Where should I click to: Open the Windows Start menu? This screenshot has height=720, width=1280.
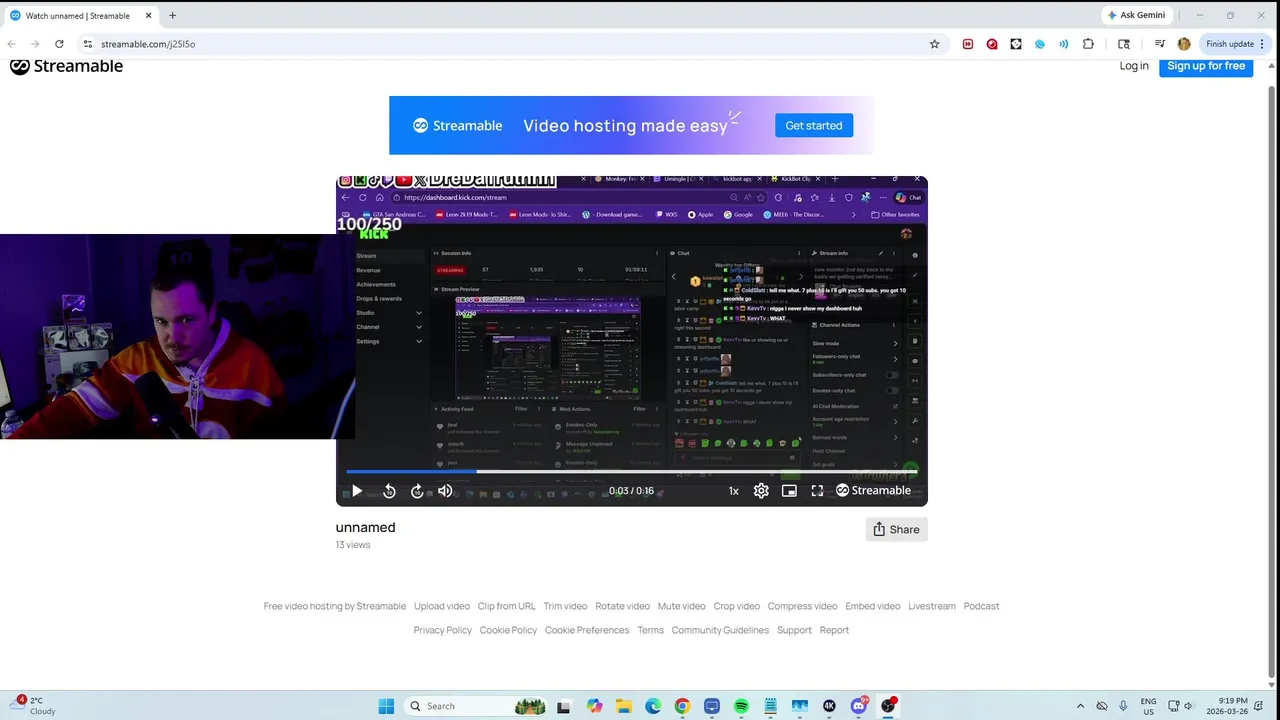386,706
